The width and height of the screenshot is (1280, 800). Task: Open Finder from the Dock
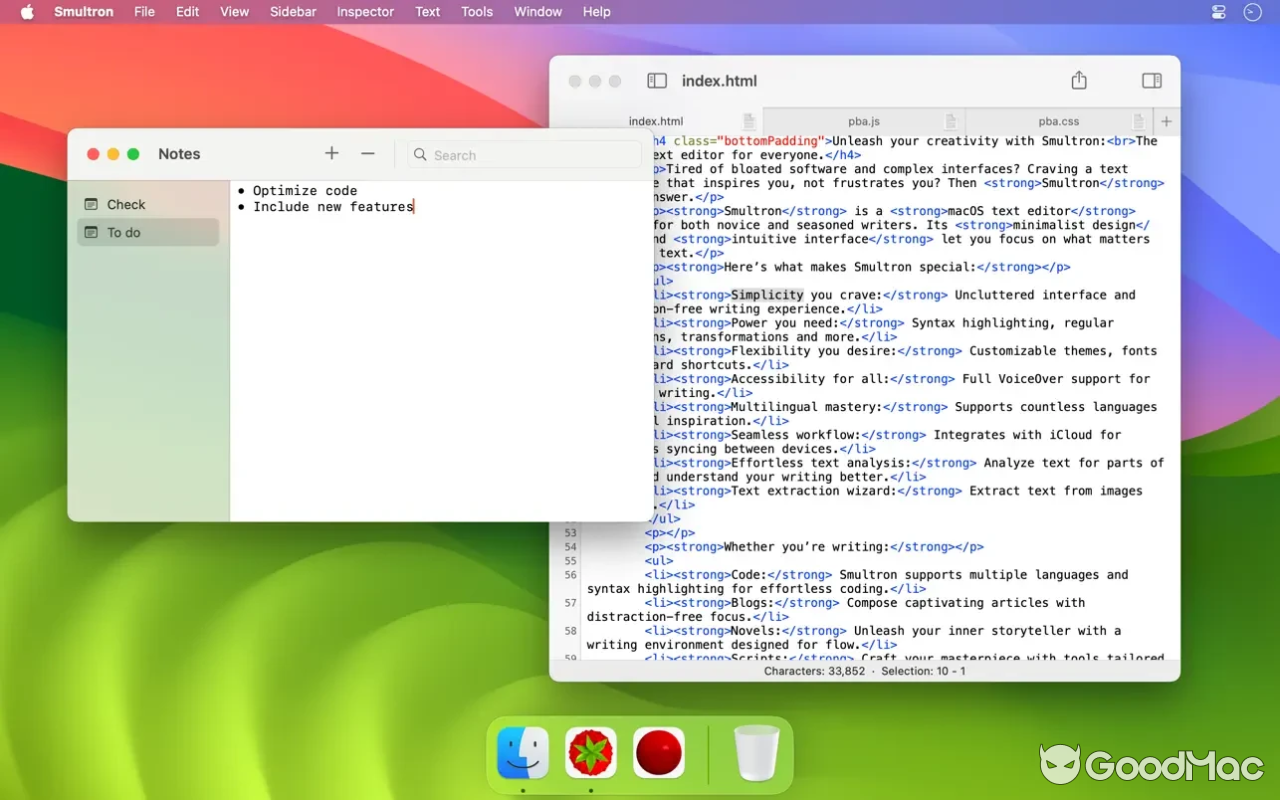(522, 752)
